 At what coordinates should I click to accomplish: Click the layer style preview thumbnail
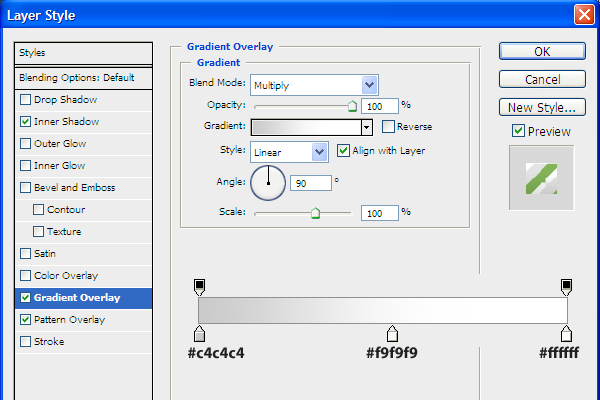tap(541, 178)
